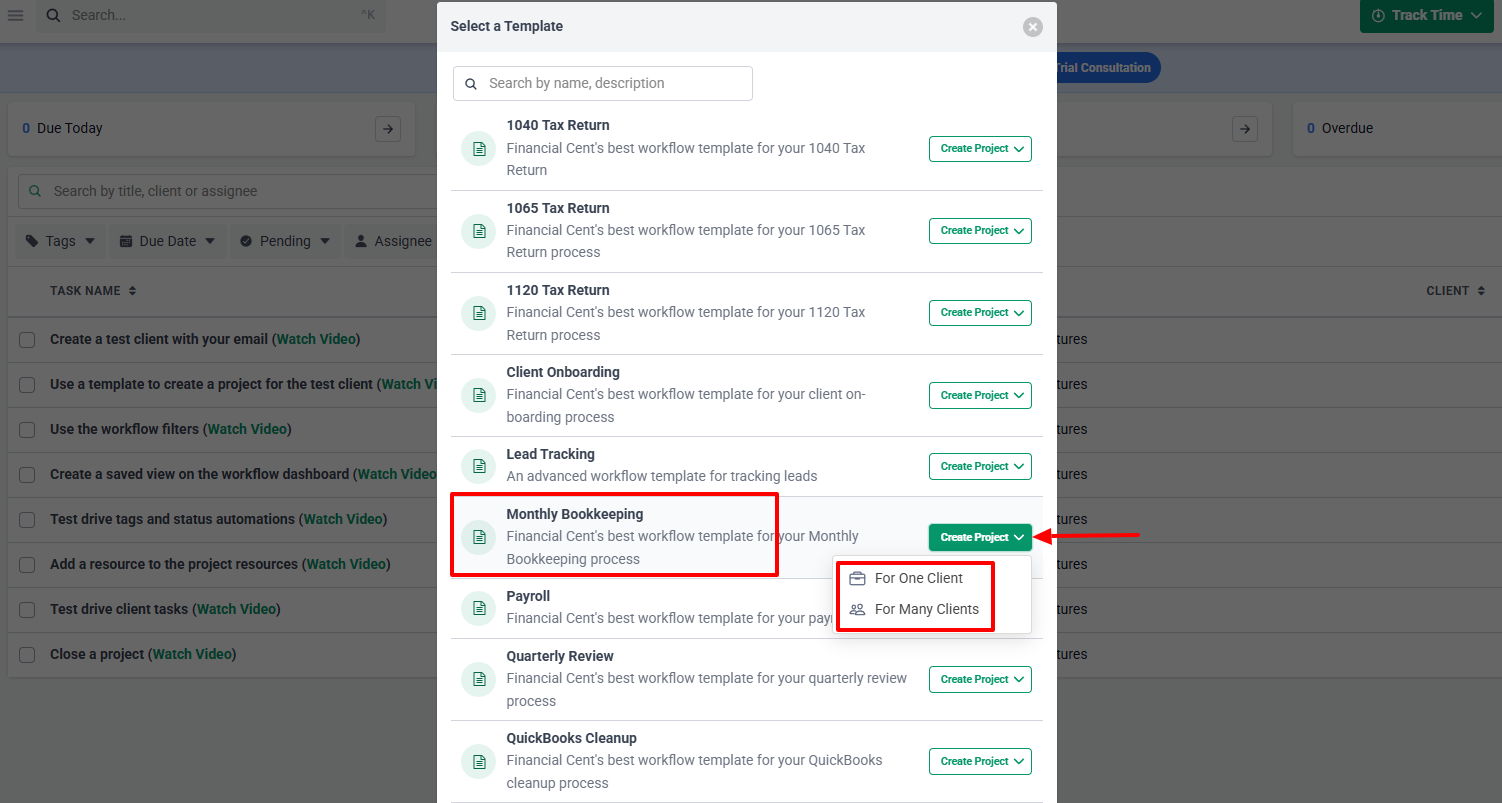Screen dimensions: 1502x803
Task: Check the 'Use the workflow filters' task
Action: [x=27, y=430]
